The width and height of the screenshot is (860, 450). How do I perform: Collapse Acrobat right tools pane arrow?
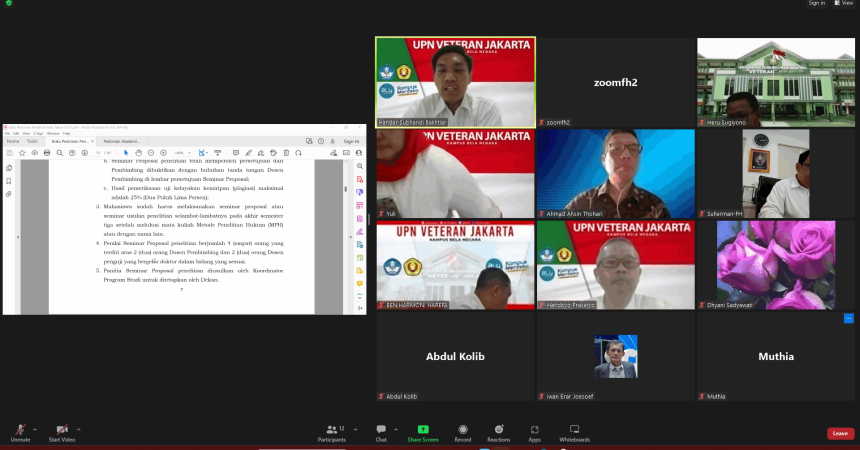(351, 237)
